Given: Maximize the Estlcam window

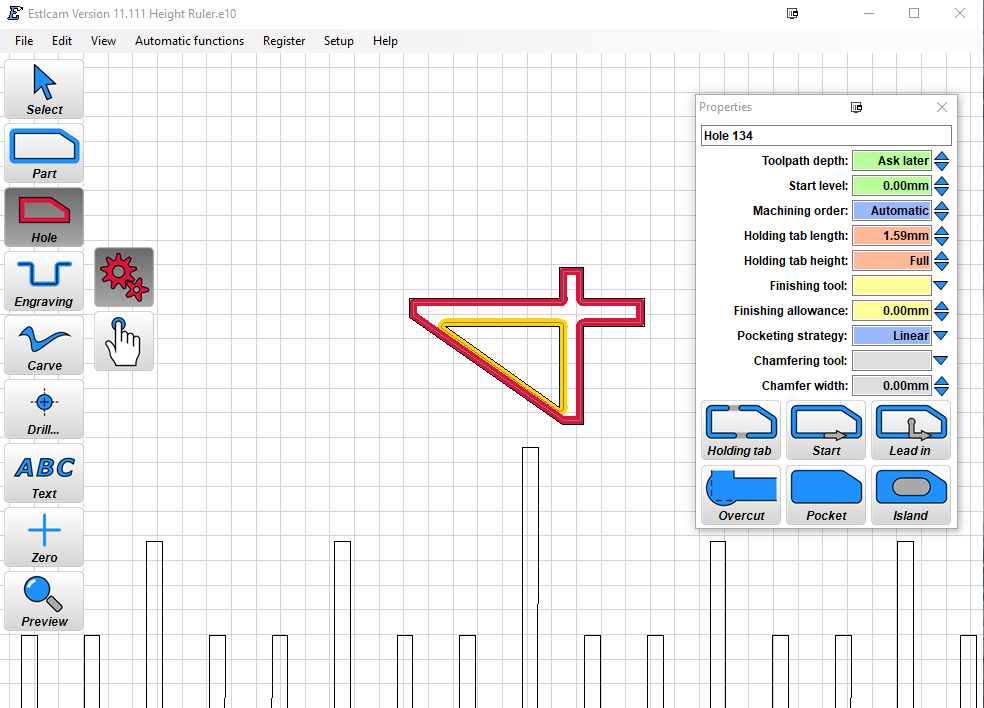Looking at the screenshot, I should pos(914,13).
